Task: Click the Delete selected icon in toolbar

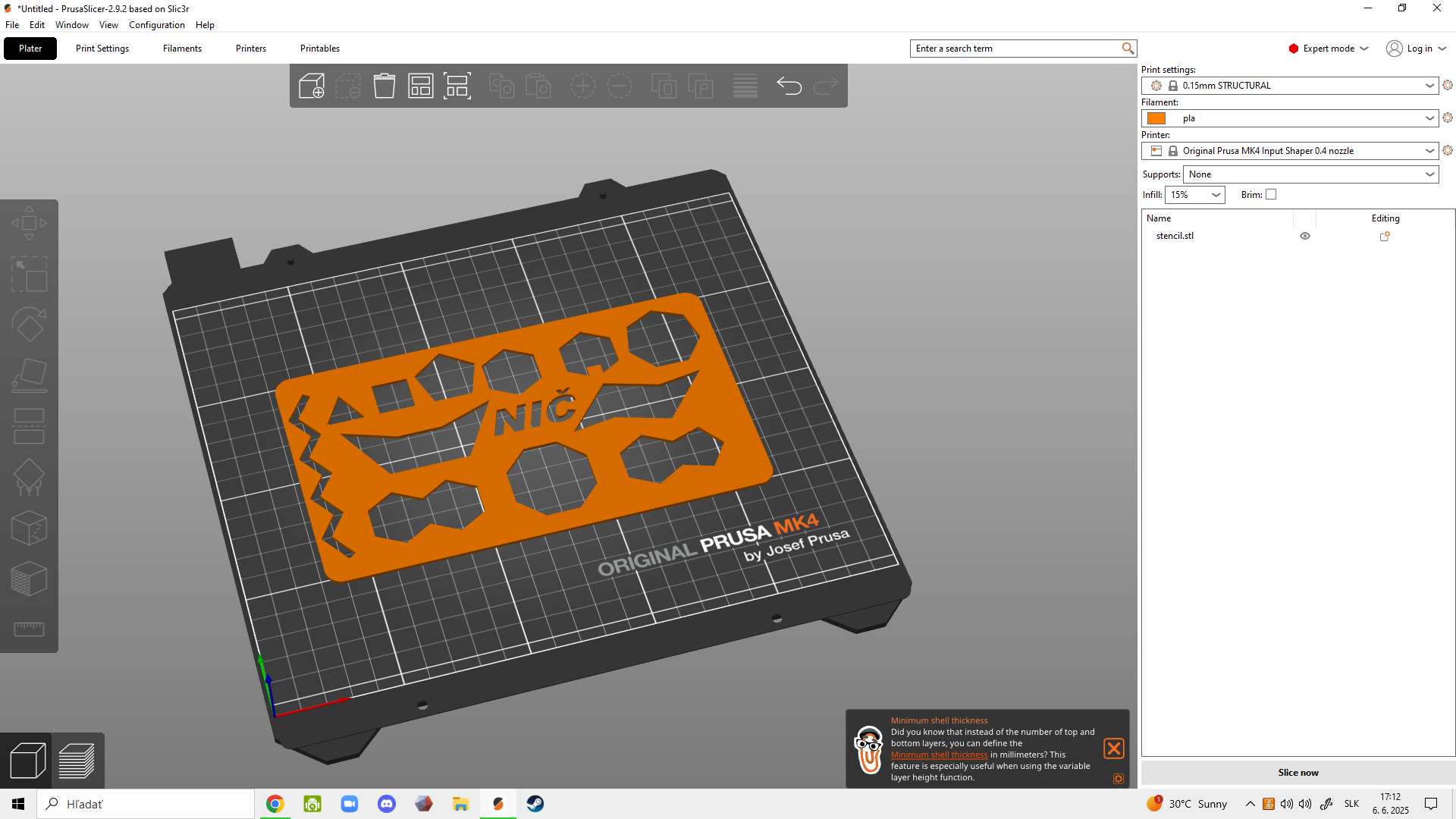Action: tap(348, 86)
